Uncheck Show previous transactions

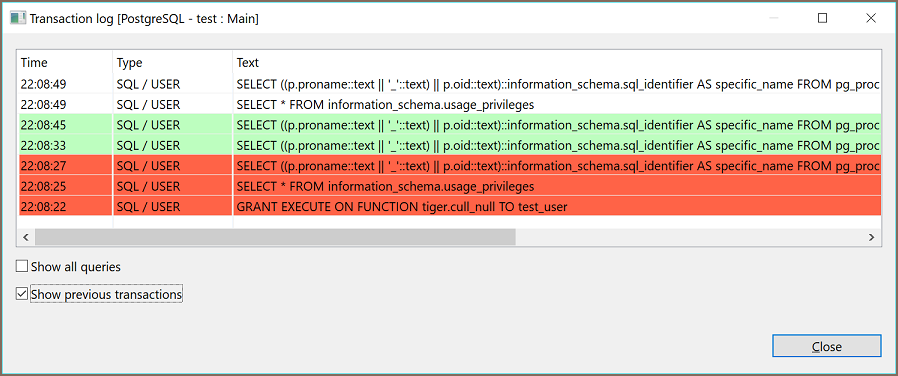point(22,294)
